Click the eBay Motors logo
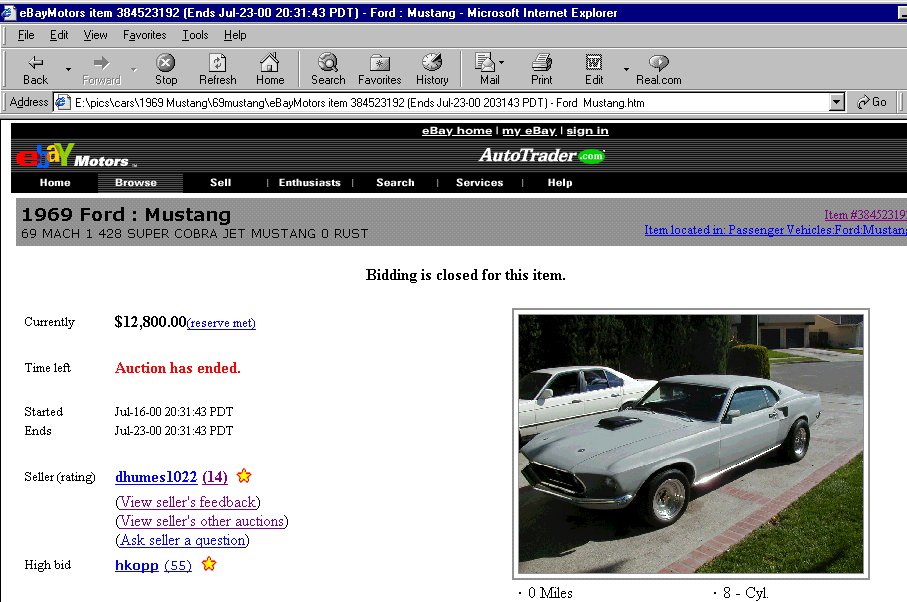 [76, 156]
